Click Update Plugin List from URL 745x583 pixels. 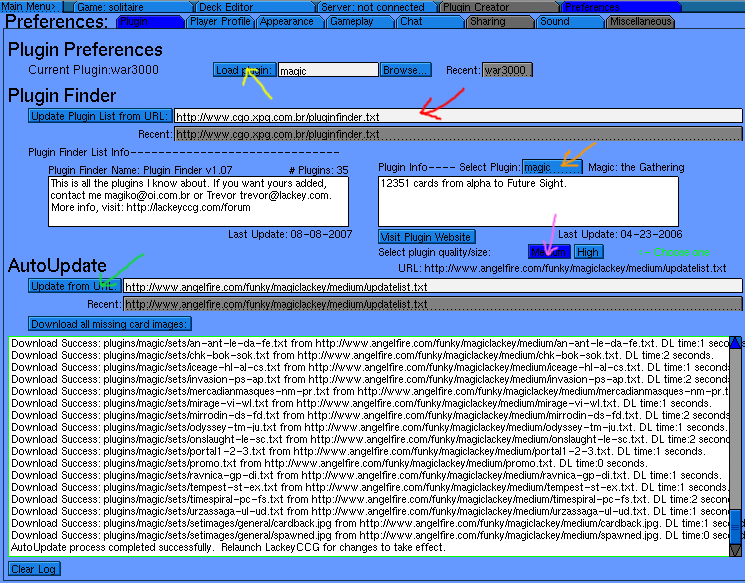coord(100,116)
